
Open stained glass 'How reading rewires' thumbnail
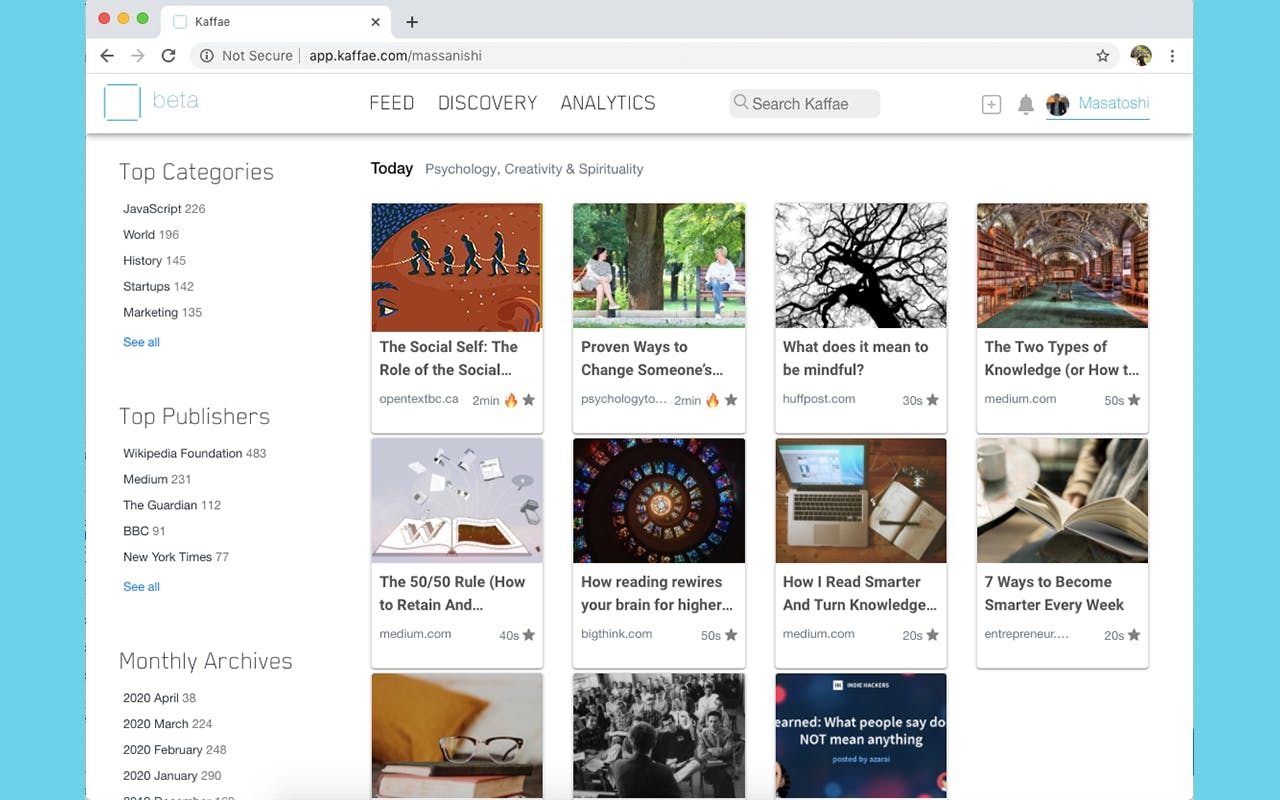[659, 501]
